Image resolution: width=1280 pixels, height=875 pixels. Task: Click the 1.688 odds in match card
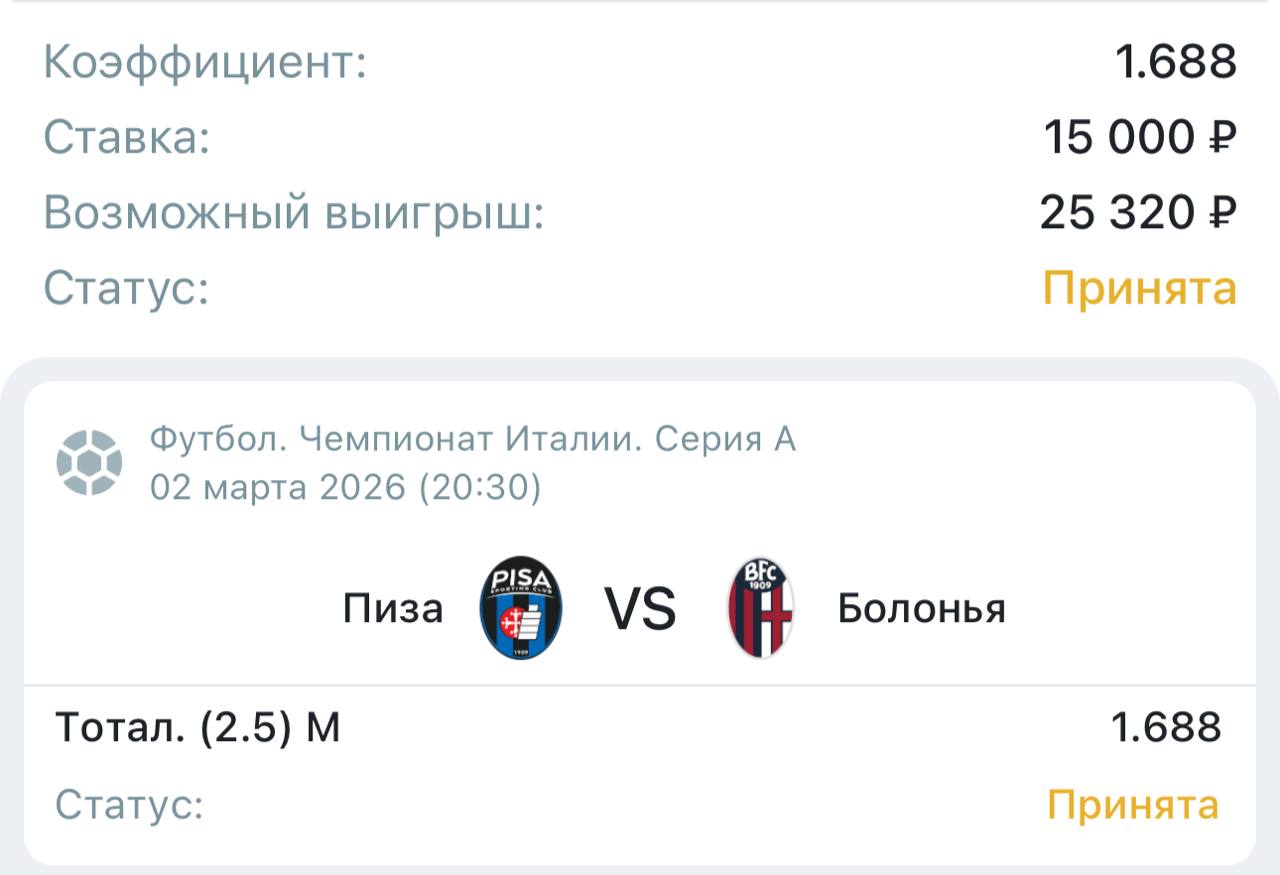pyautogui.click(x=1166, y=728)
